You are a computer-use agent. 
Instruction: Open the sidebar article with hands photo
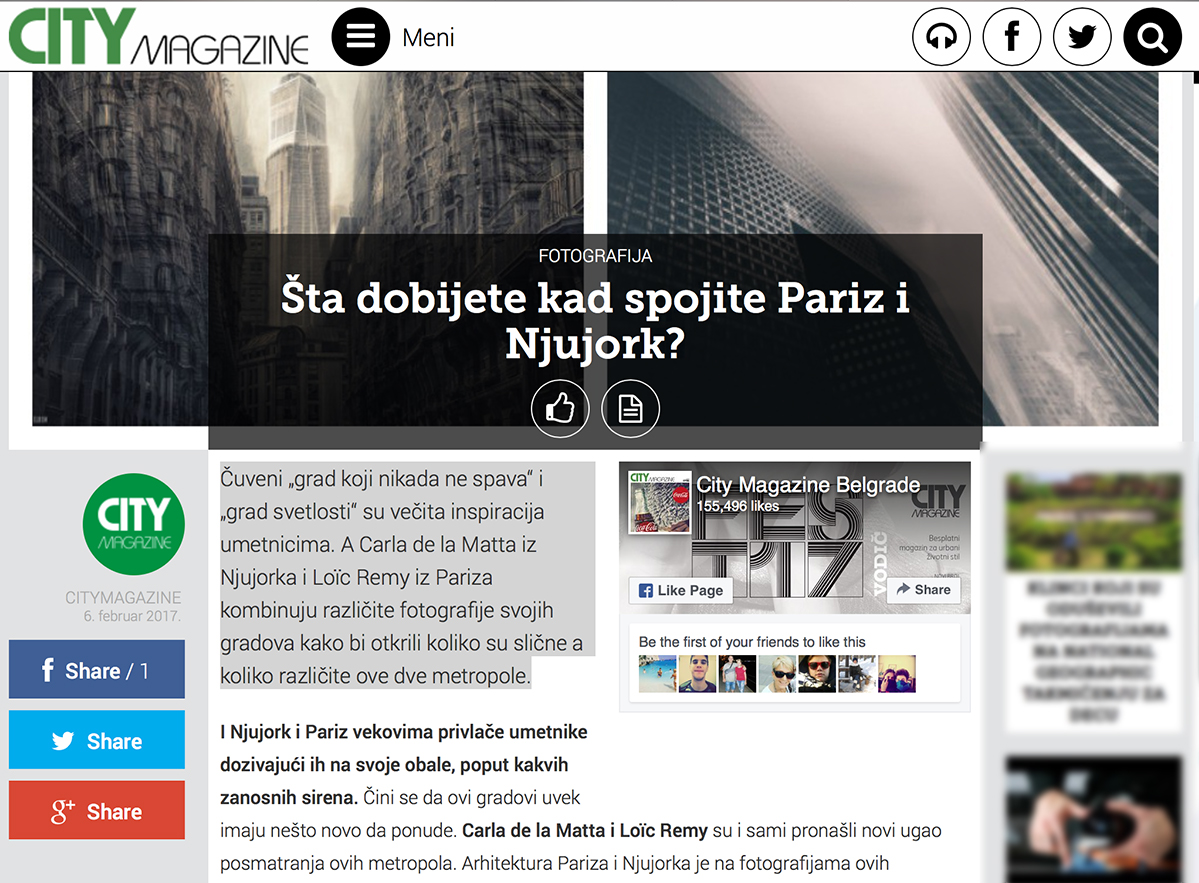pos(1094,818)
